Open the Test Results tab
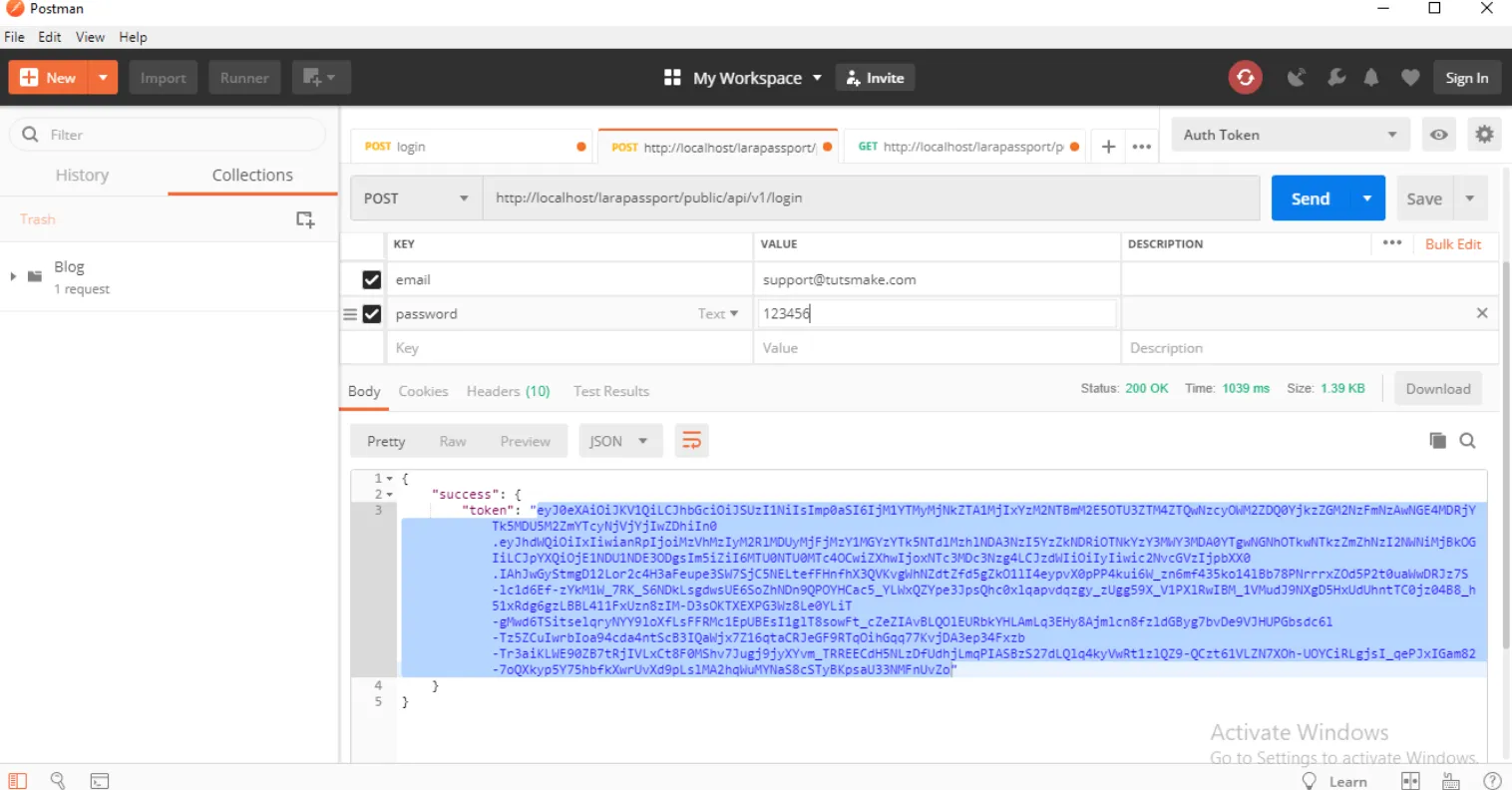This screenshot has width=1512, height=790. (611, 391)
